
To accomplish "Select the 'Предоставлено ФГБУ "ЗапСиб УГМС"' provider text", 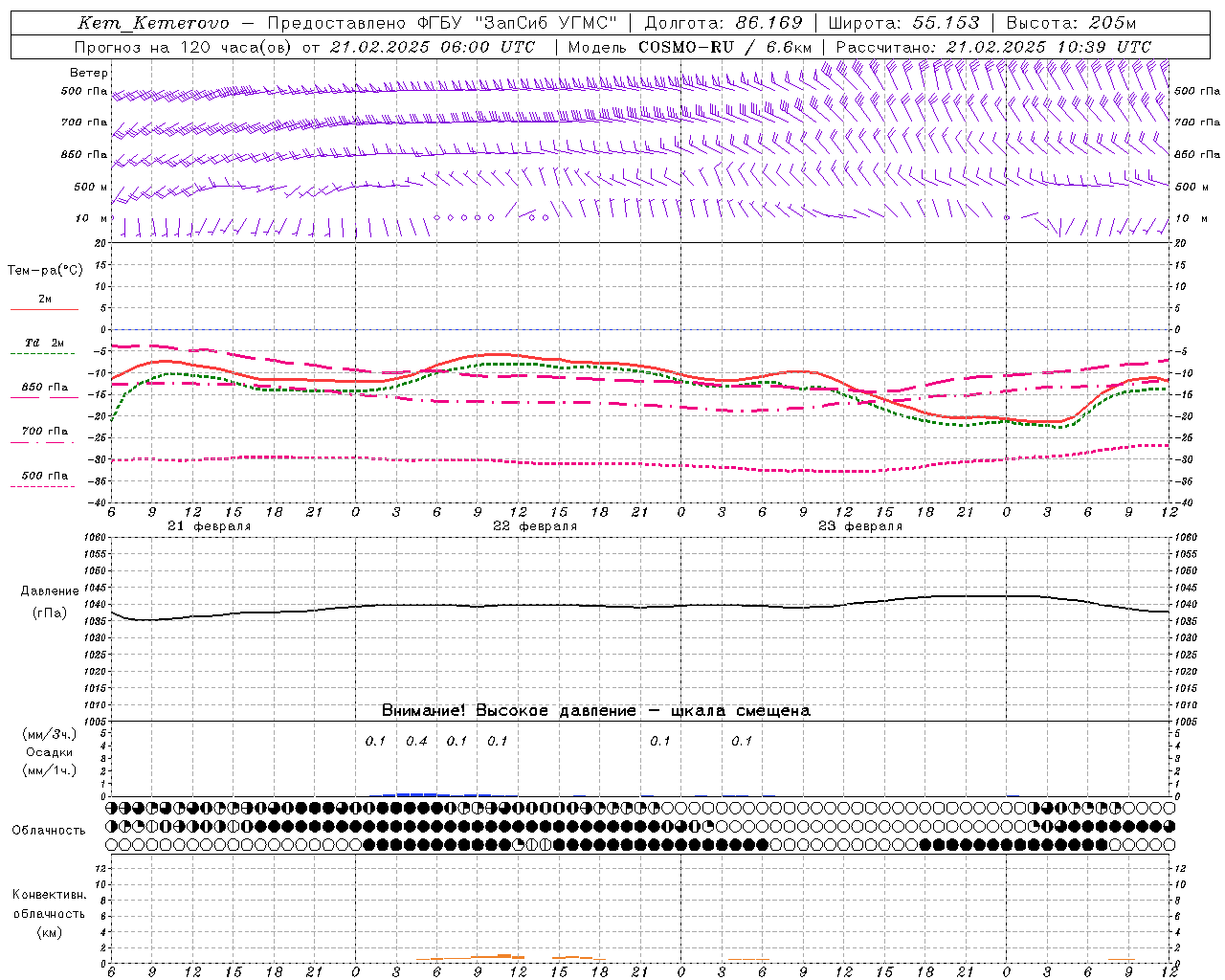I will (x=442, y=23).
